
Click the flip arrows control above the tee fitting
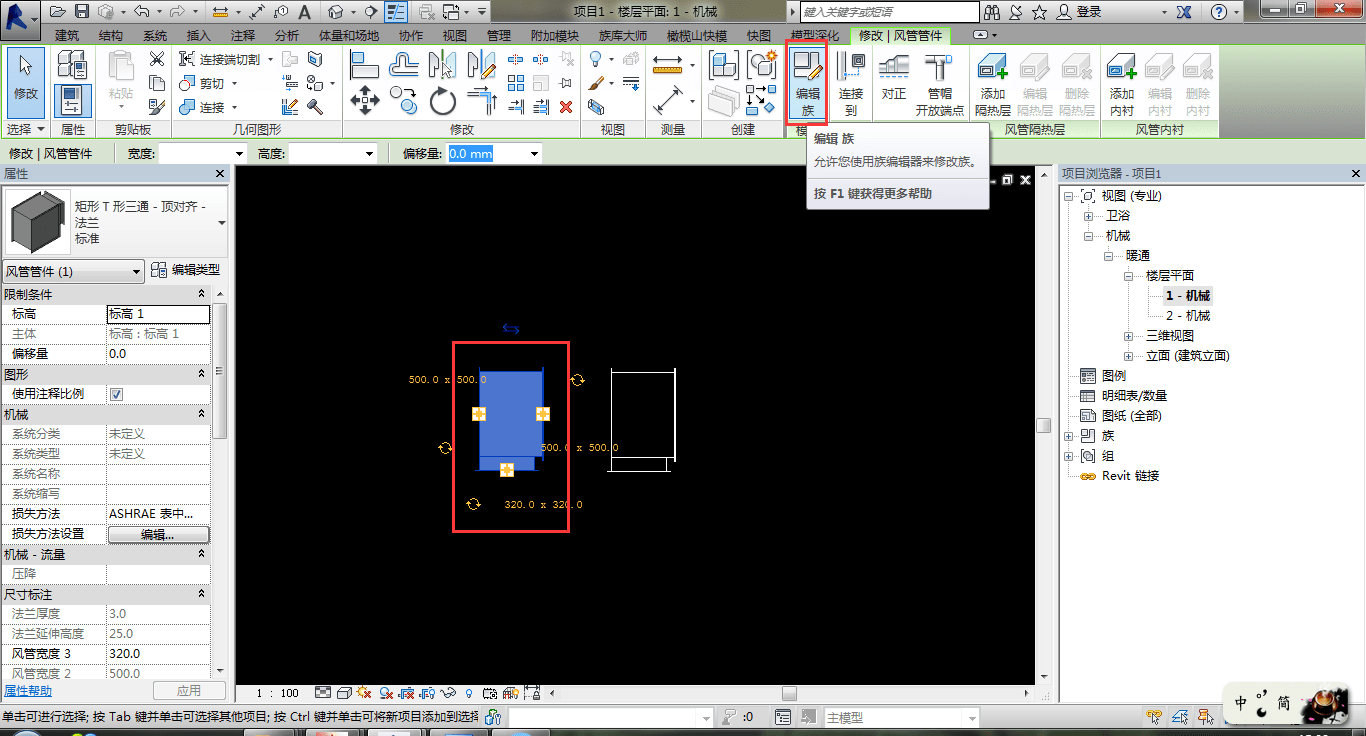click(x=511, y=329)
